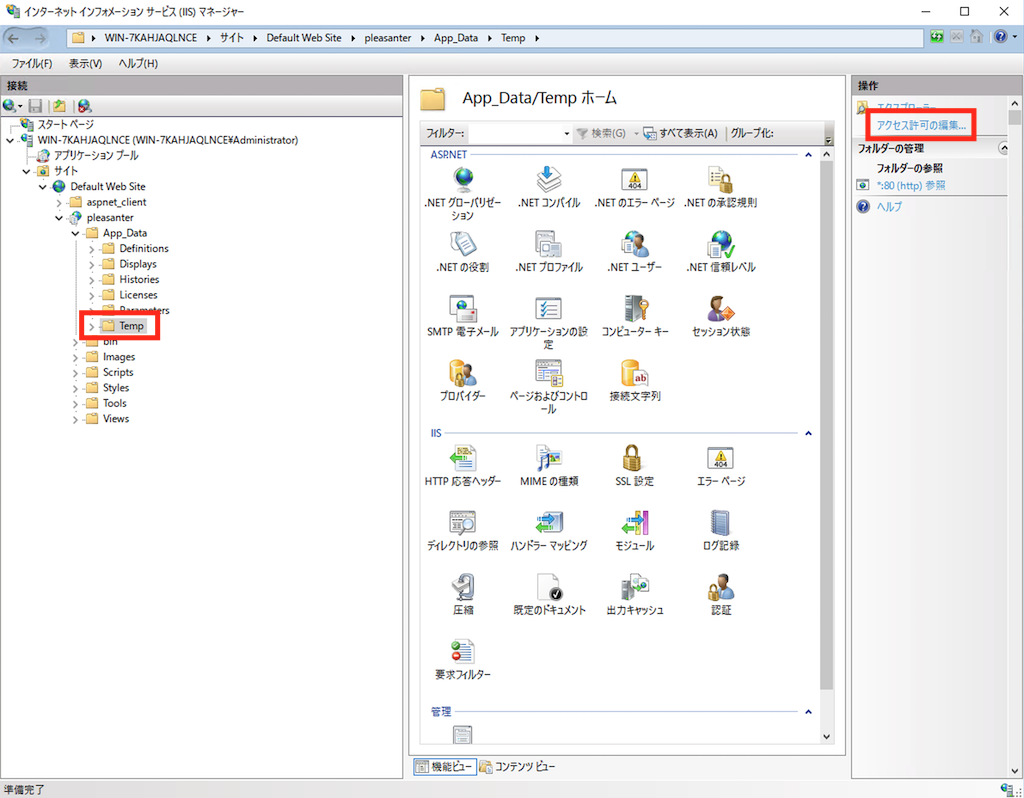Open the モジュール feature icon
This screenshot has height=798, width=1024.
point(634,523)
